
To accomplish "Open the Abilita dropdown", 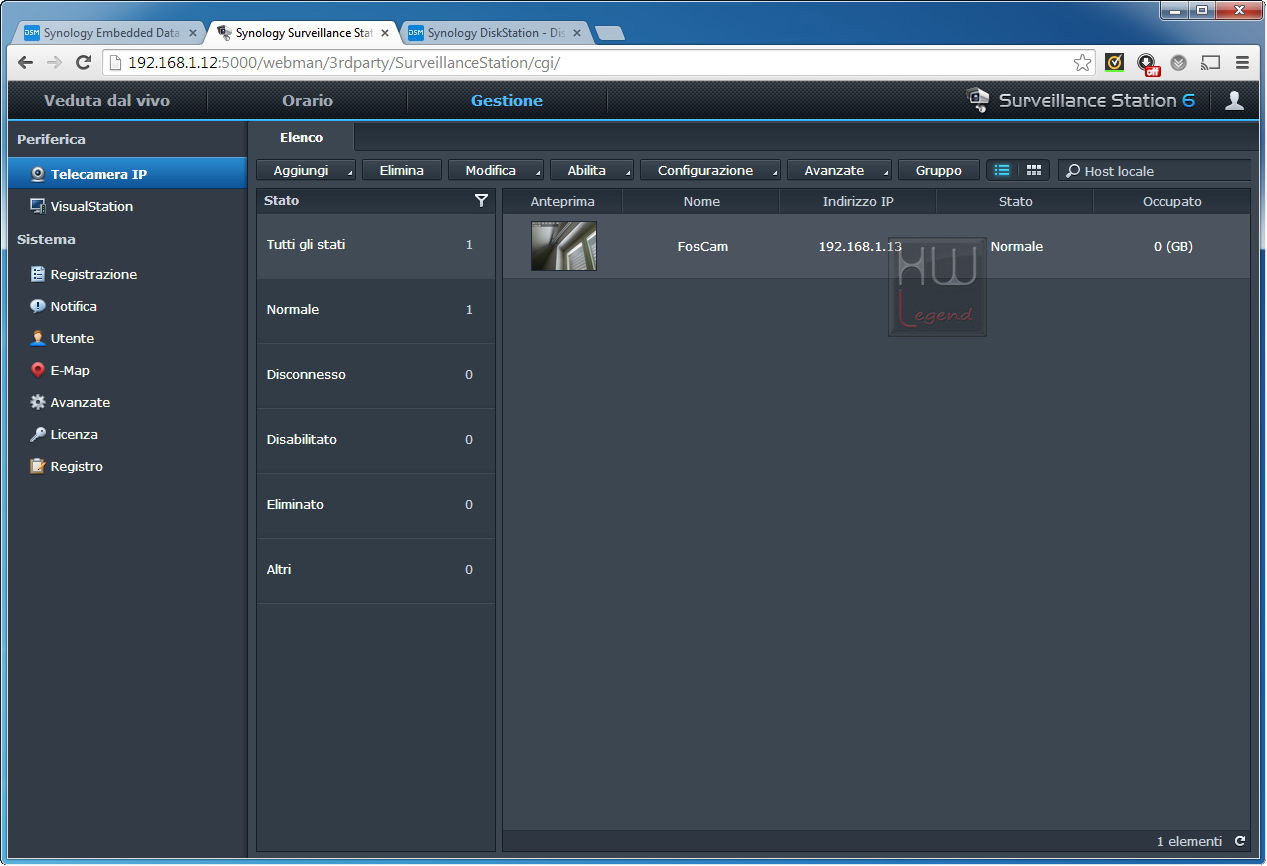I will [592, 170].
